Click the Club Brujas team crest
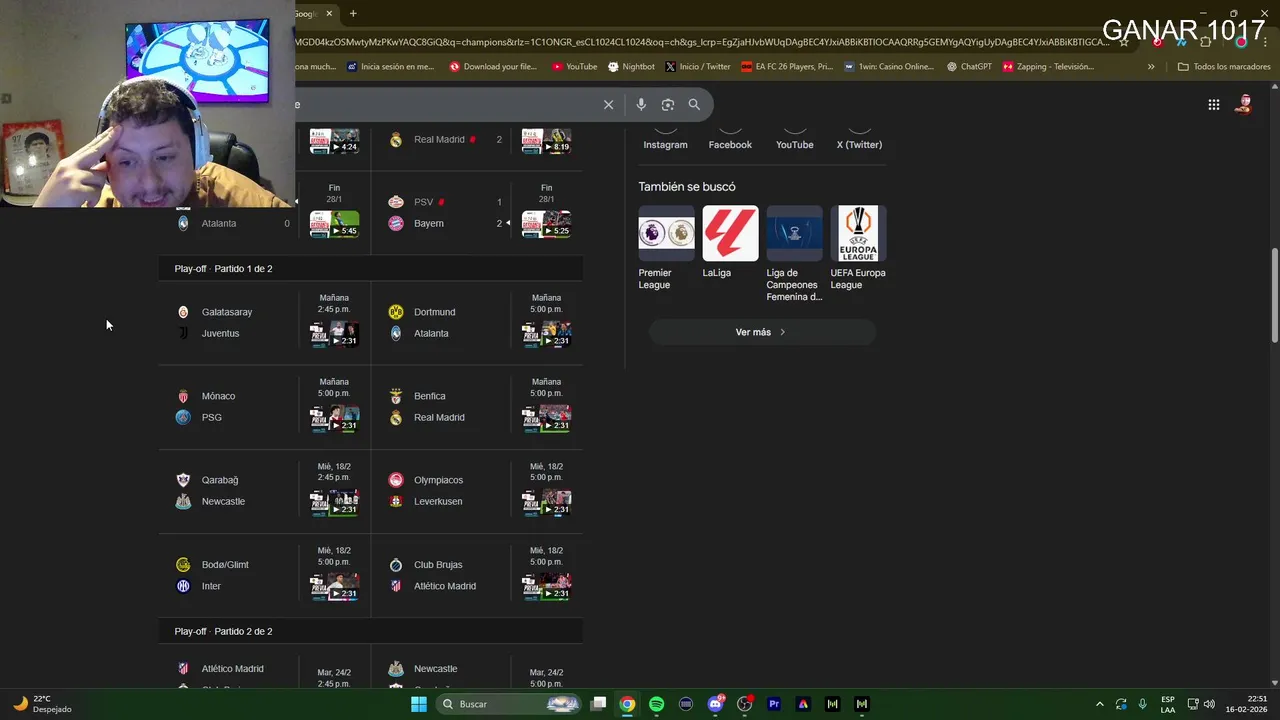The image size is (1280, 720). (x=396, y=565)
